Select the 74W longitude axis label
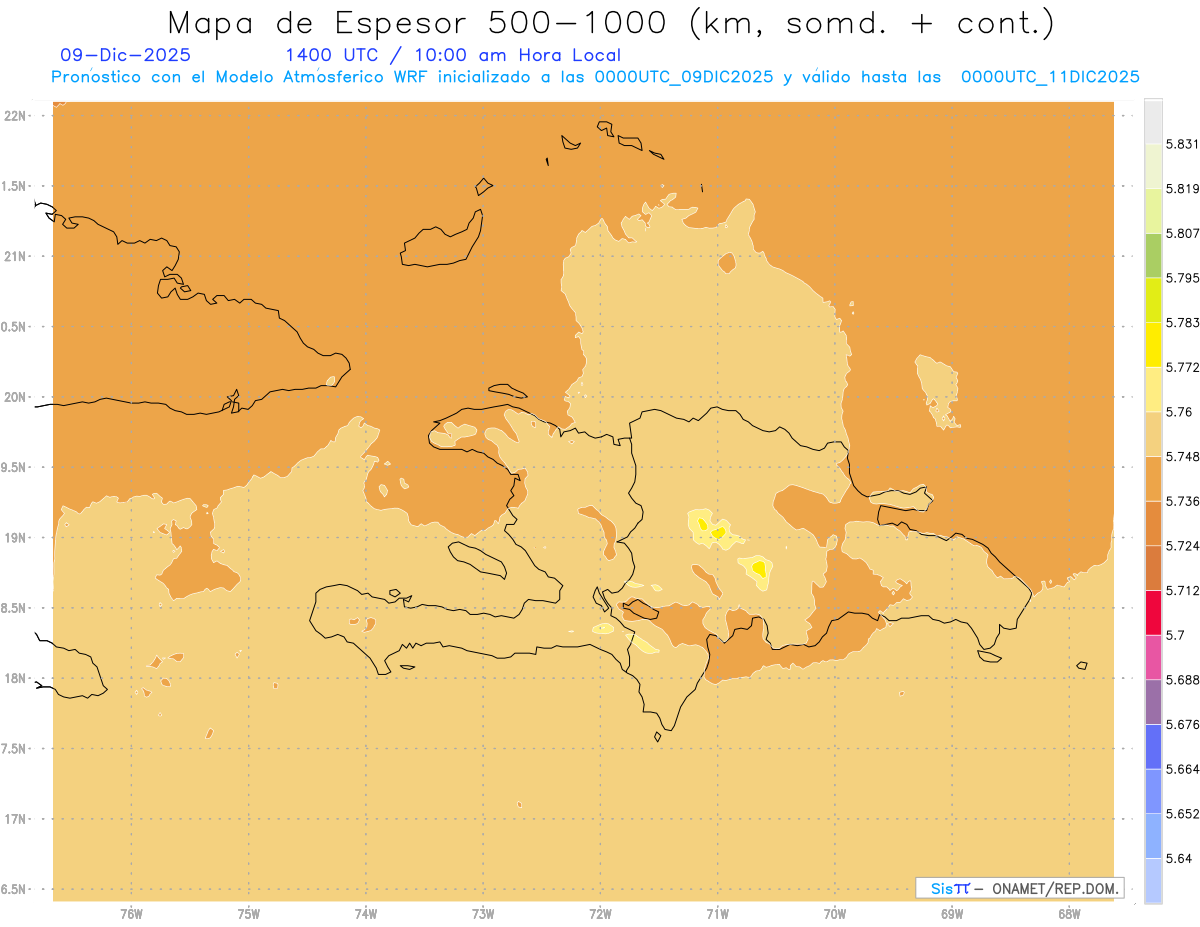Image resolution: width=1200 pixels, height=927 pixels. click(366, 914)
